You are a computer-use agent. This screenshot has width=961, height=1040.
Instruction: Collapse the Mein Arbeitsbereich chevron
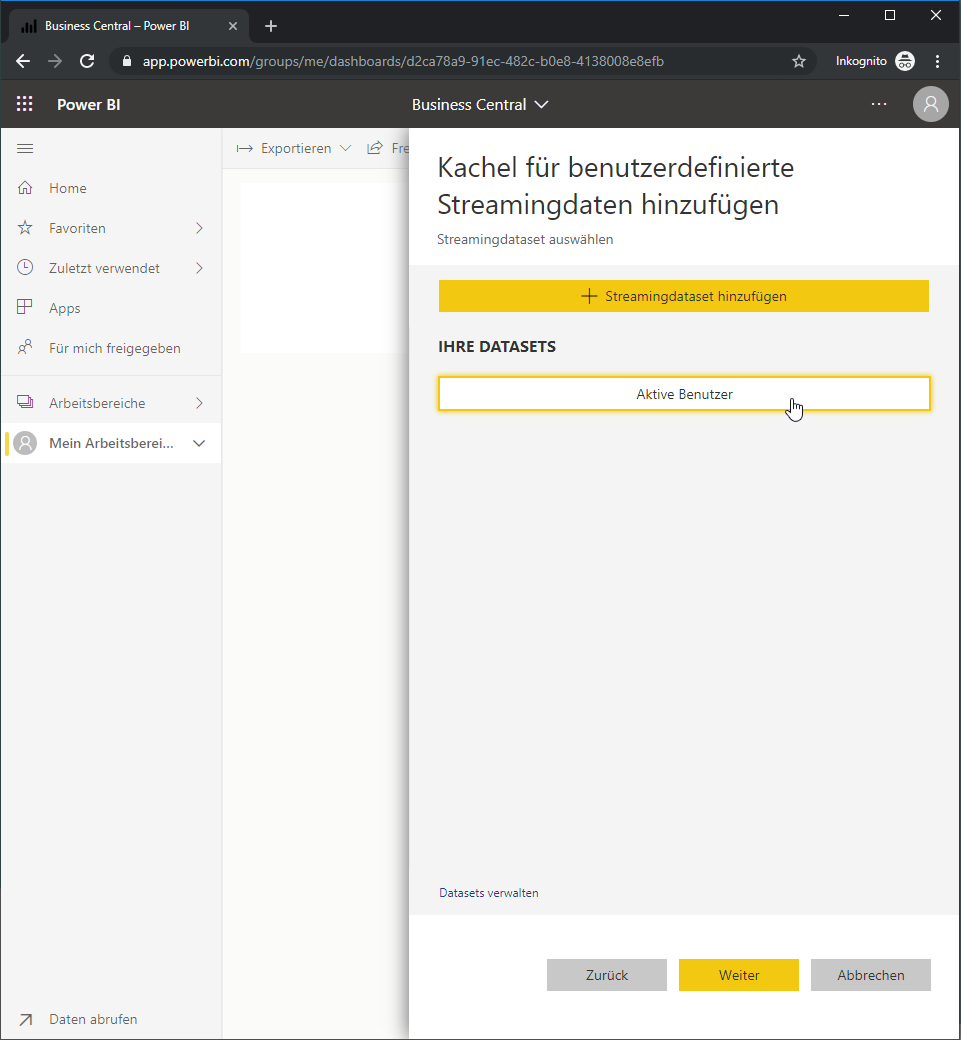pyautogui.click(x=199, y=443)
